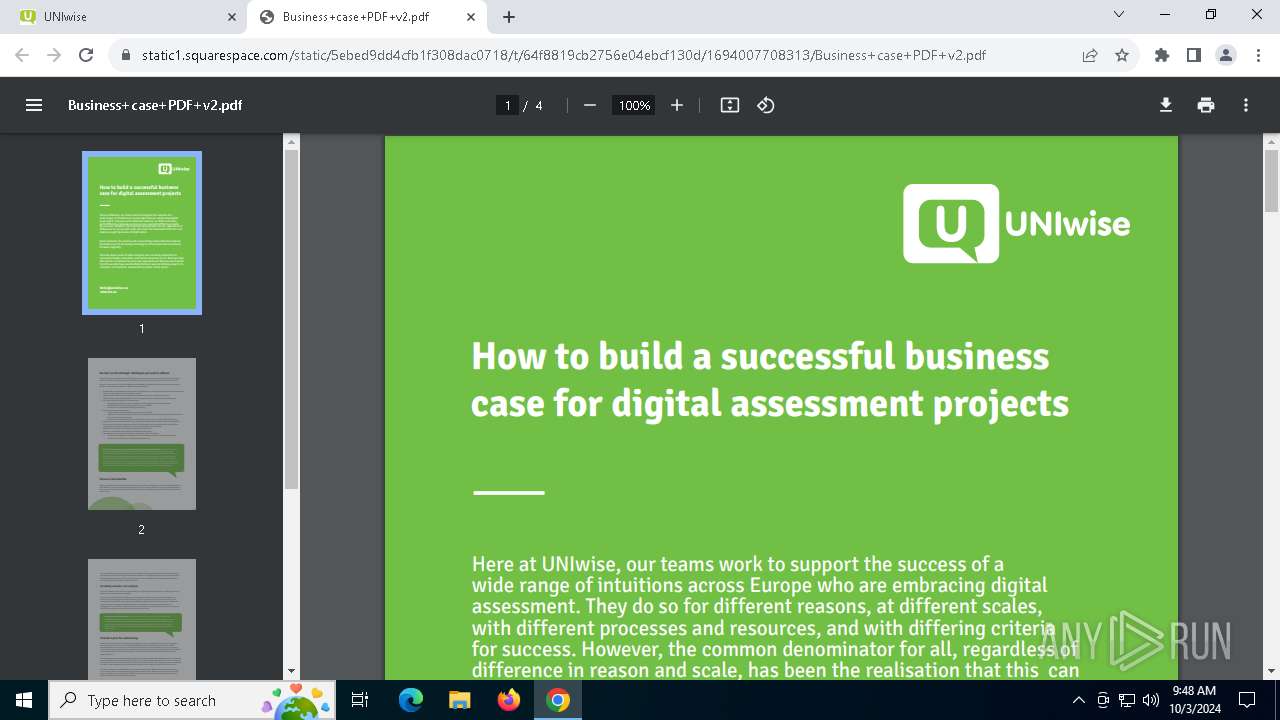Reload the current page

pyautogui.click(x=86, y=55)
